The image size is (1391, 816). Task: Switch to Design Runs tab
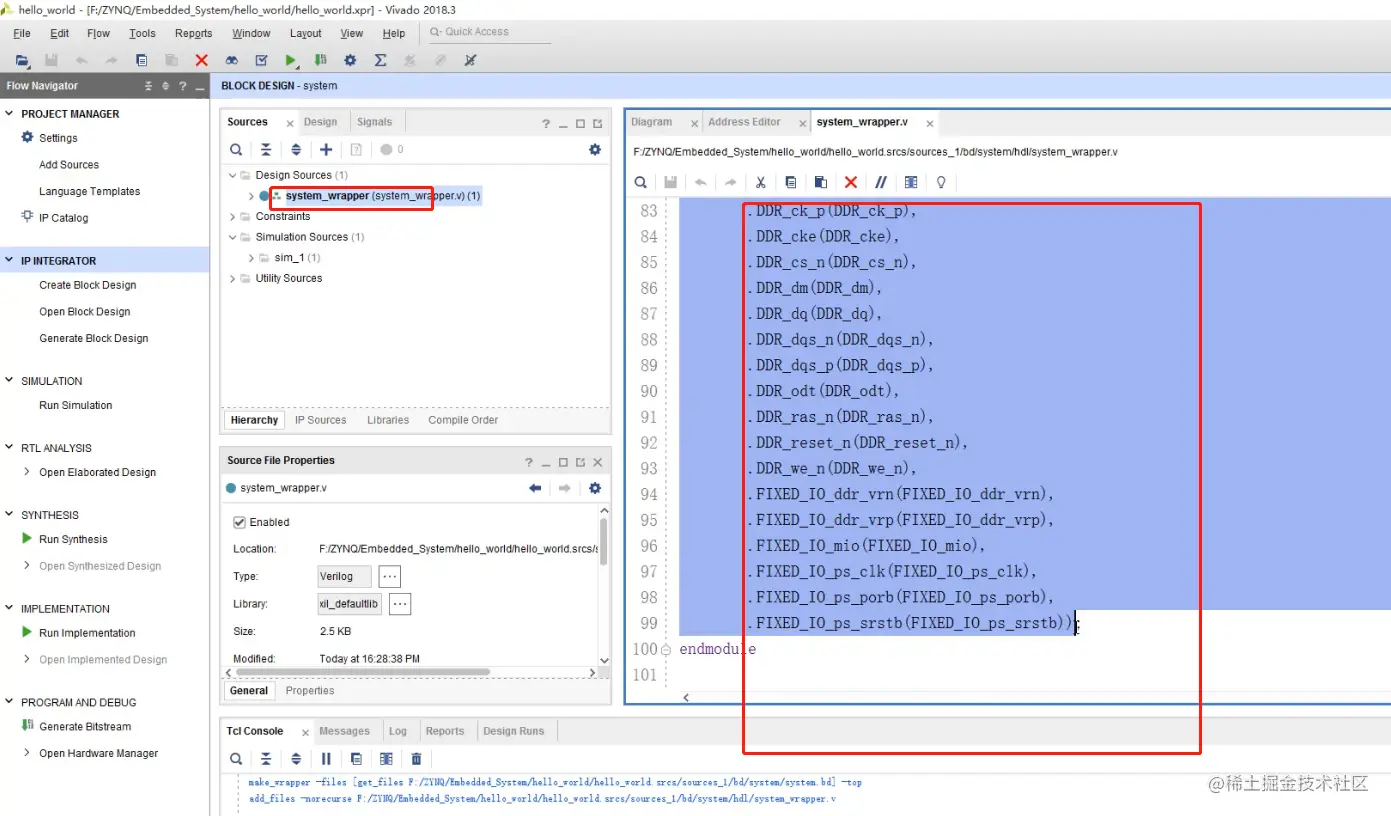click(x=513, y=731)
